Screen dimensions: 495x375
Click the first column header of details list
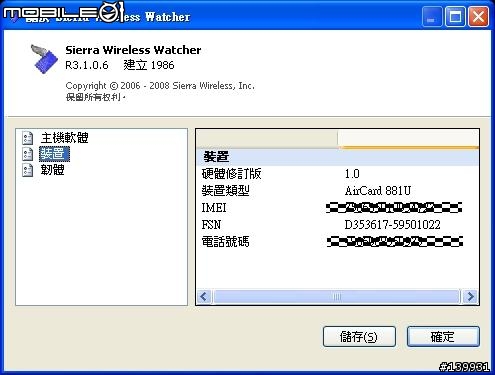[267, 138]
